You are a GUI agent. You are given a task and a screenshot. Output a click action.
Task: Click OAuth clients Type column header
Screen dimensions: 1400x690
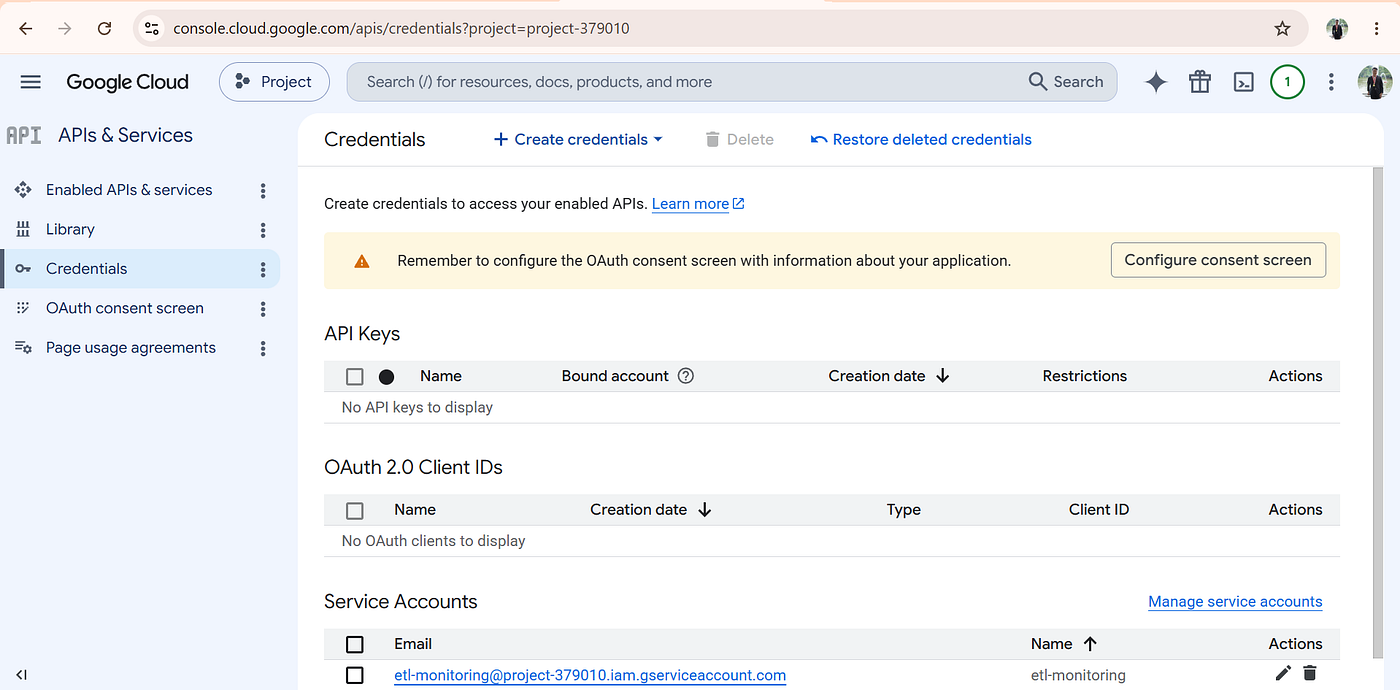(903, 509)
